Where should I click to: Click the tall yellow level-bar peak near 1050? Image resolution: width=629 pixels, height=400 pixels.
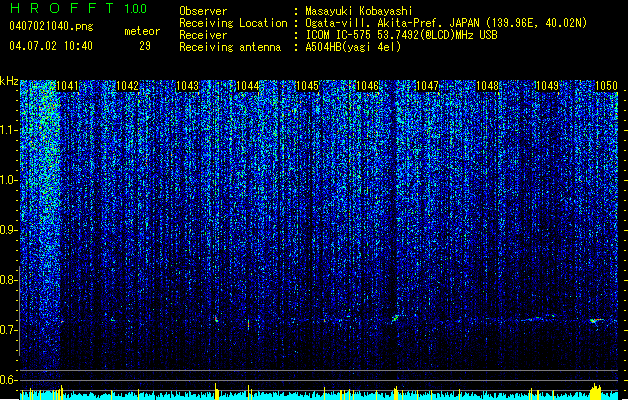coord(596,392)
